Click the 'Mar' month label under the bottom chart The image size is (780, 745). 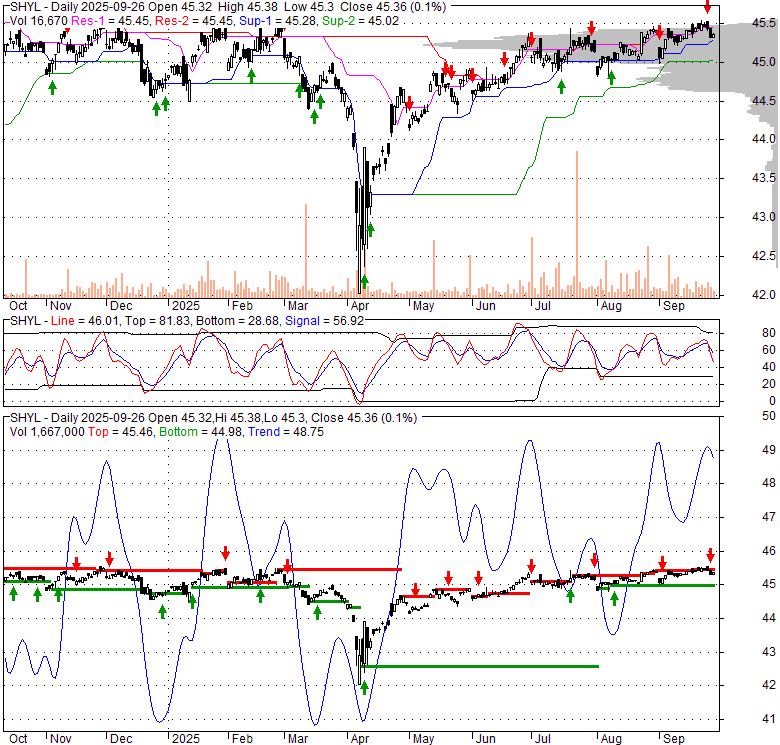298,739
